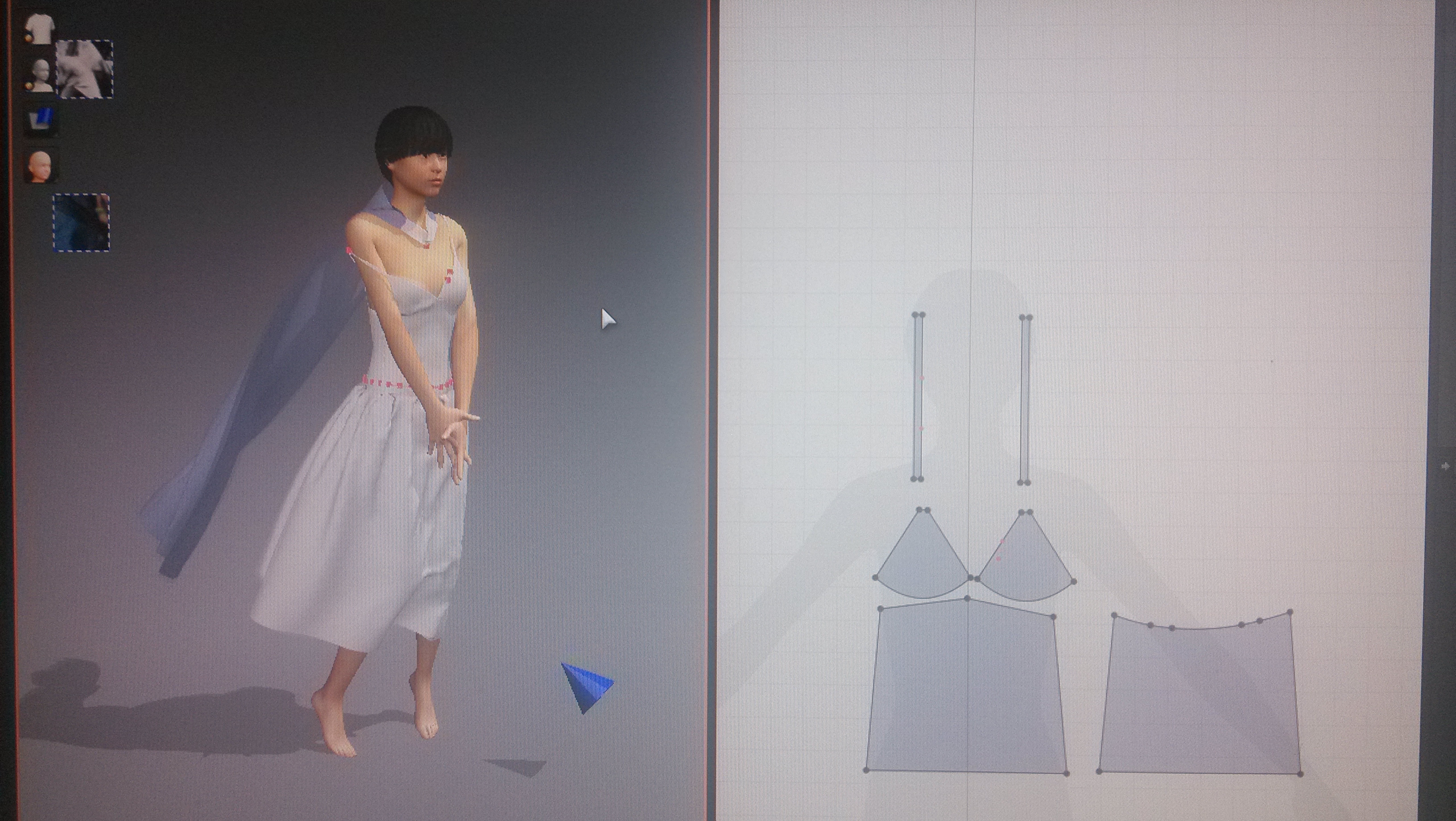
Task: Click the skin-toned avatar head icon
Action: [x=41, y=166]
